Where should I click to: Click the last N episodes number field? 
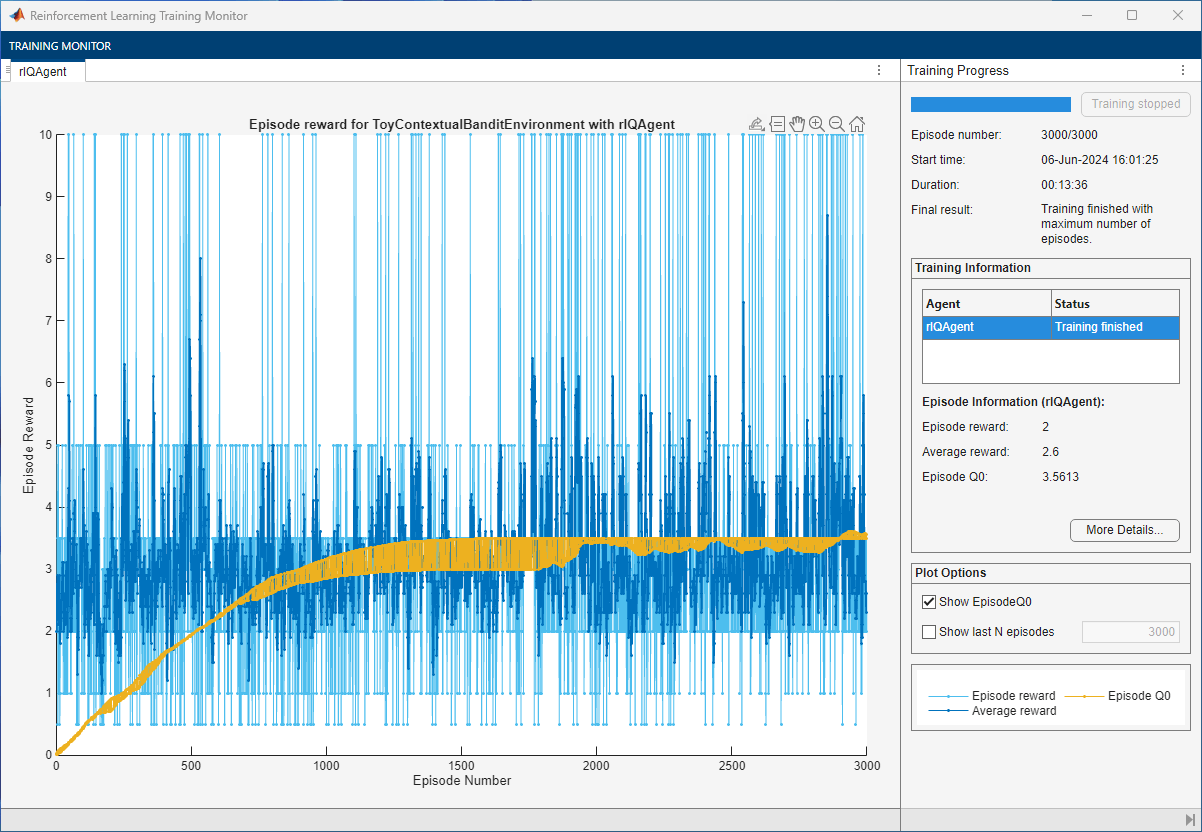[x=1130, y=632]
